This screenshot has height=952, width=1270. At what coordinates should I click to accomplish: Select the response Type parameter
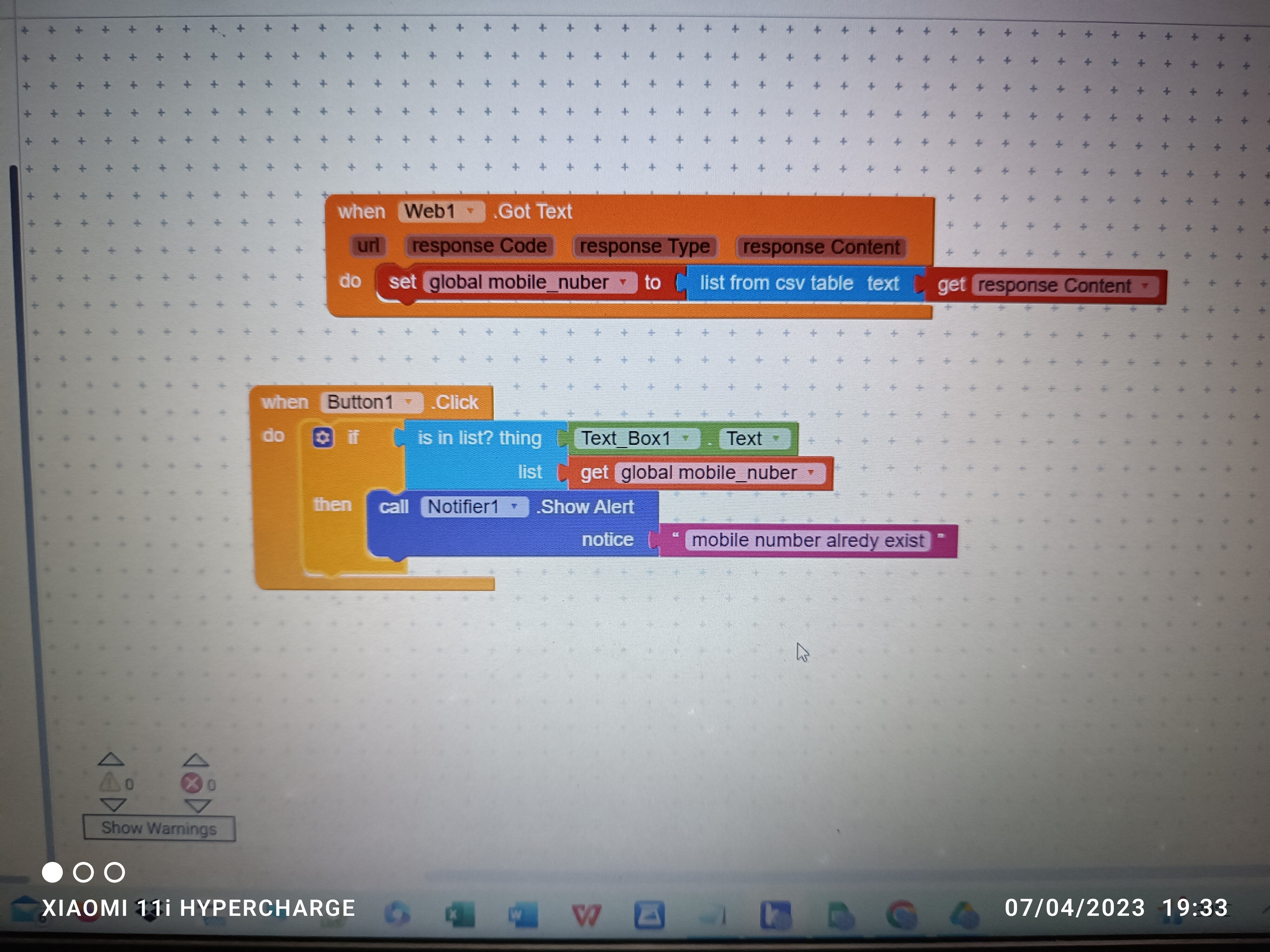click(645, 247)
